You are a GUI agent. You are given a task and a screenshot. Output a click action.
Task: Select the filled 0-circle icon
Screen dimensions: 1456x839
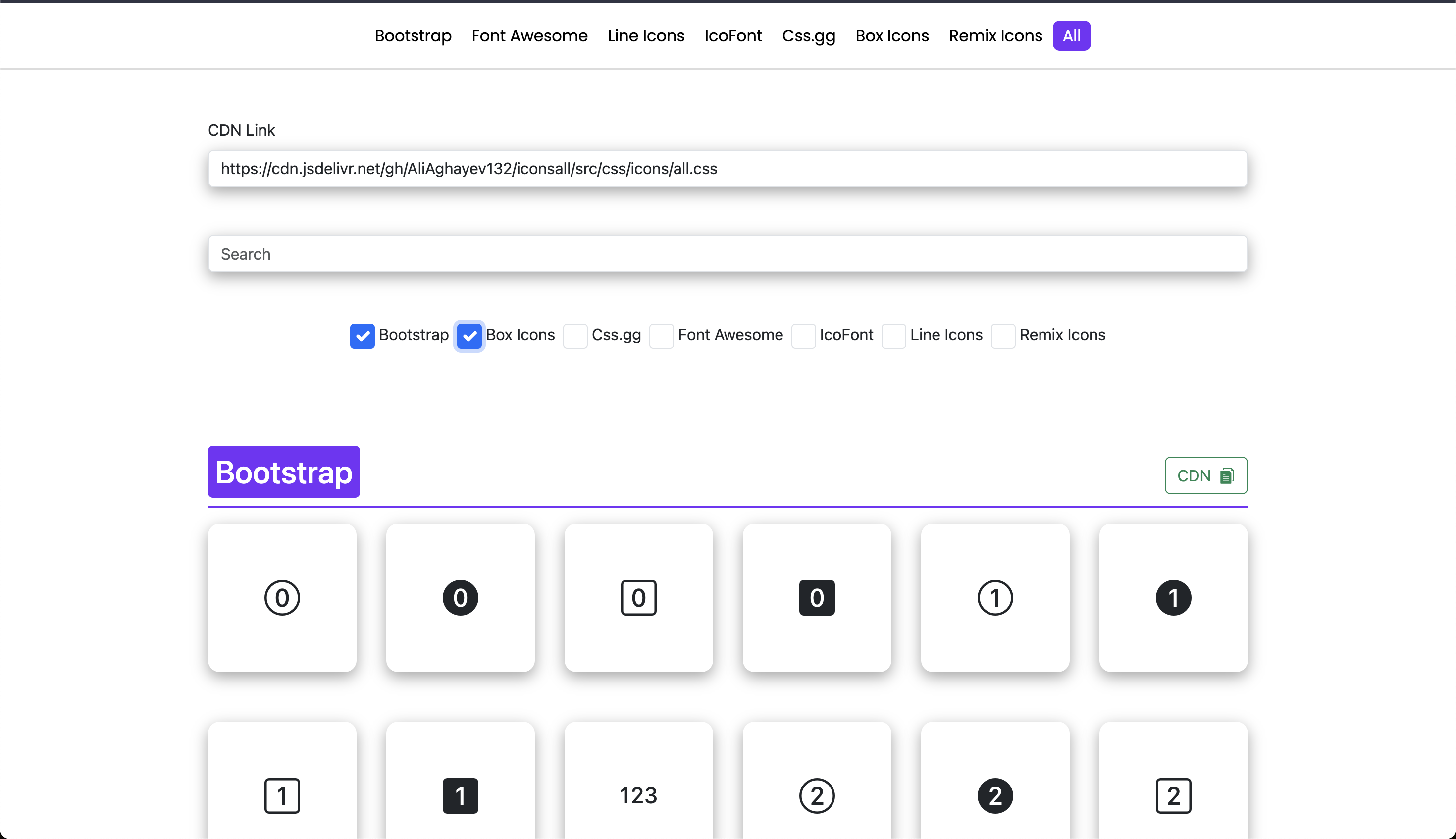coord(460,598)
